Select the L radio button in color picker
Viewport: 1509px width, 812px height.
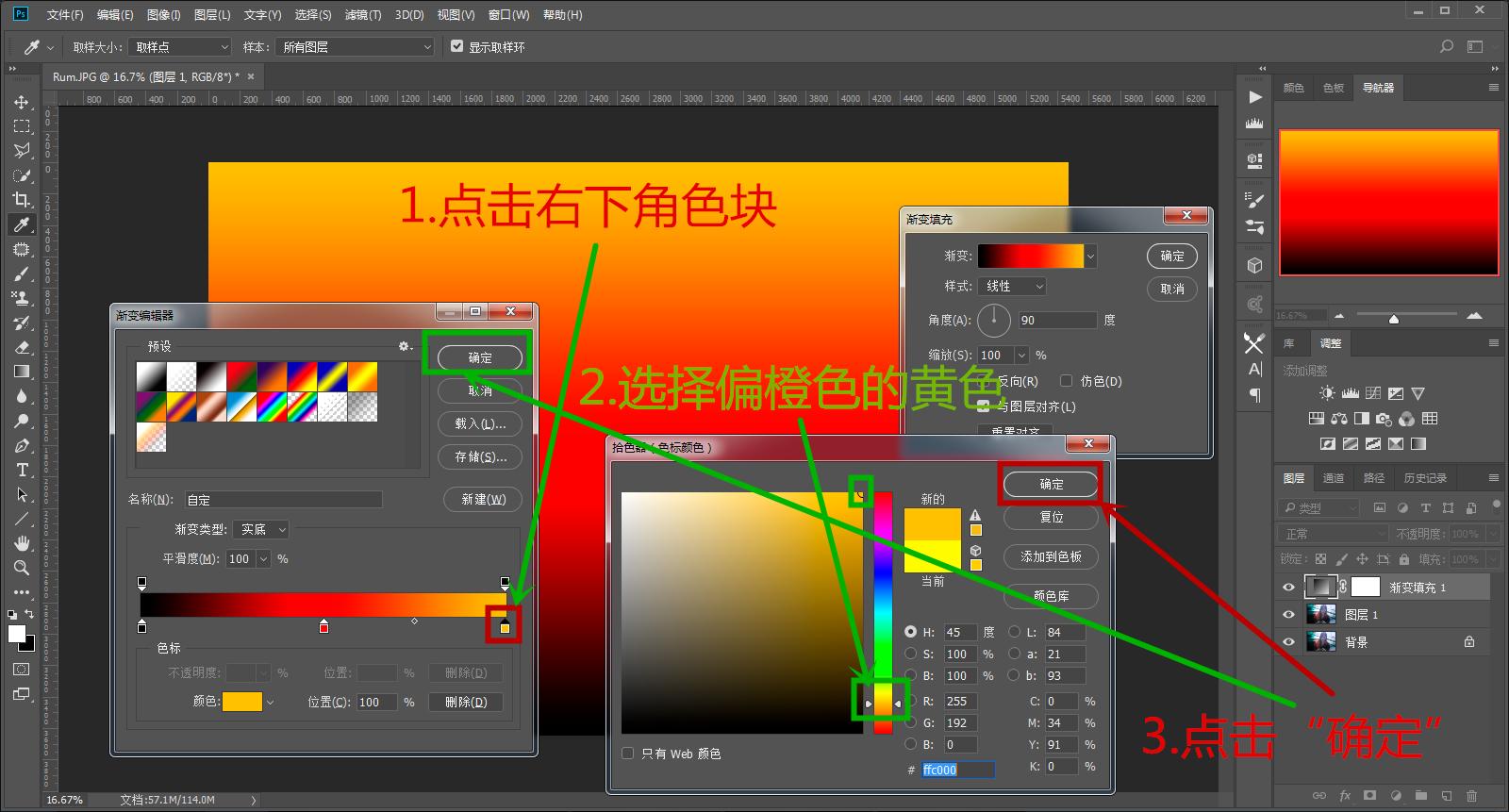click(1015, 632)
